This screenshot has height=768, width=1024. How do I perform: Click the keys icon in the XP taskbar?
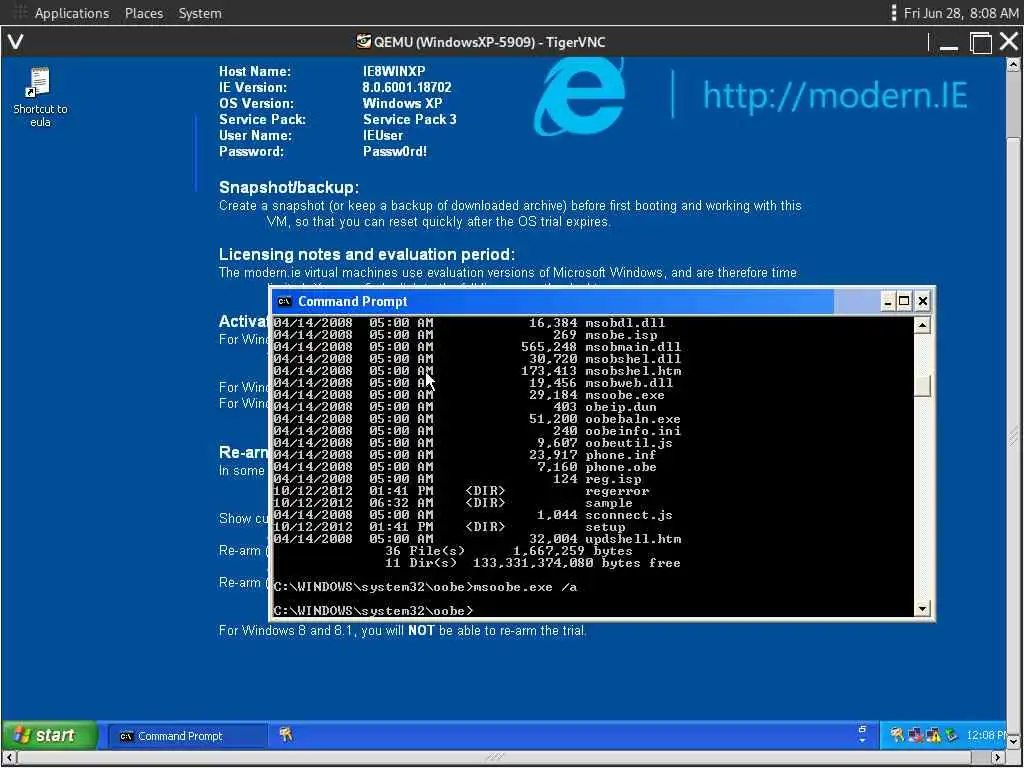tap(285, 735)
